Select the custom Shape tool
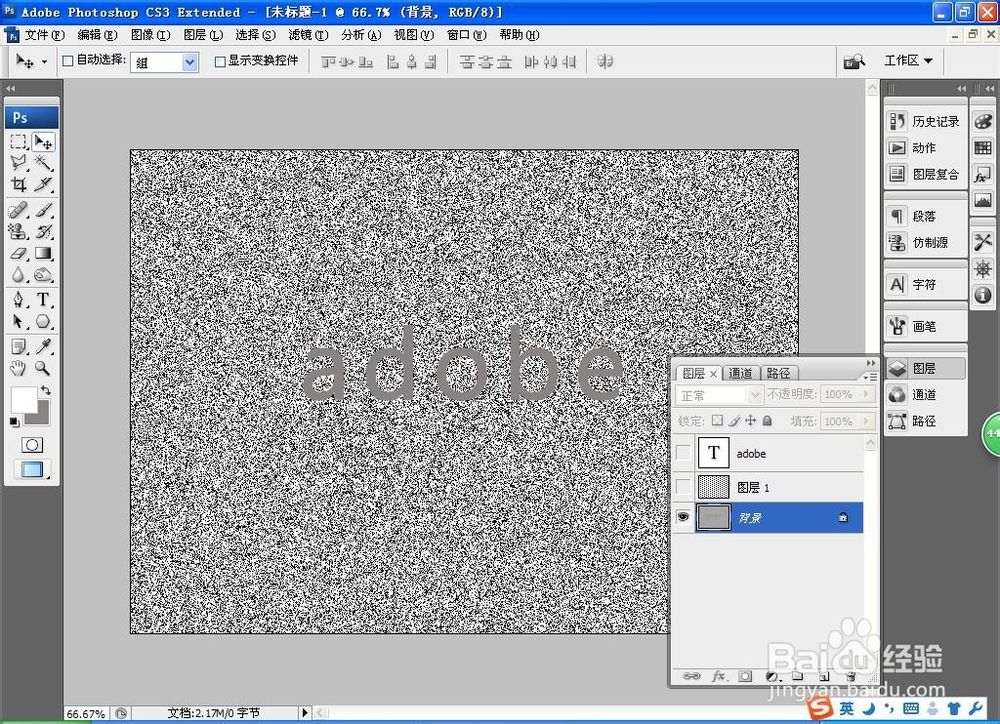Image resolution: width=1000 pixels, height=724 pixels. point(43,321)
